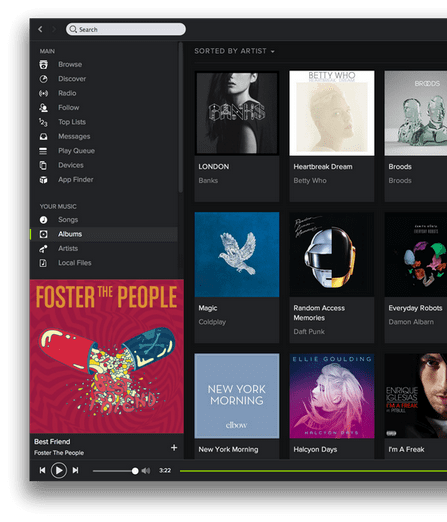
Task: Click the Daft Punk artist link
Action: [x=309, y=332]
